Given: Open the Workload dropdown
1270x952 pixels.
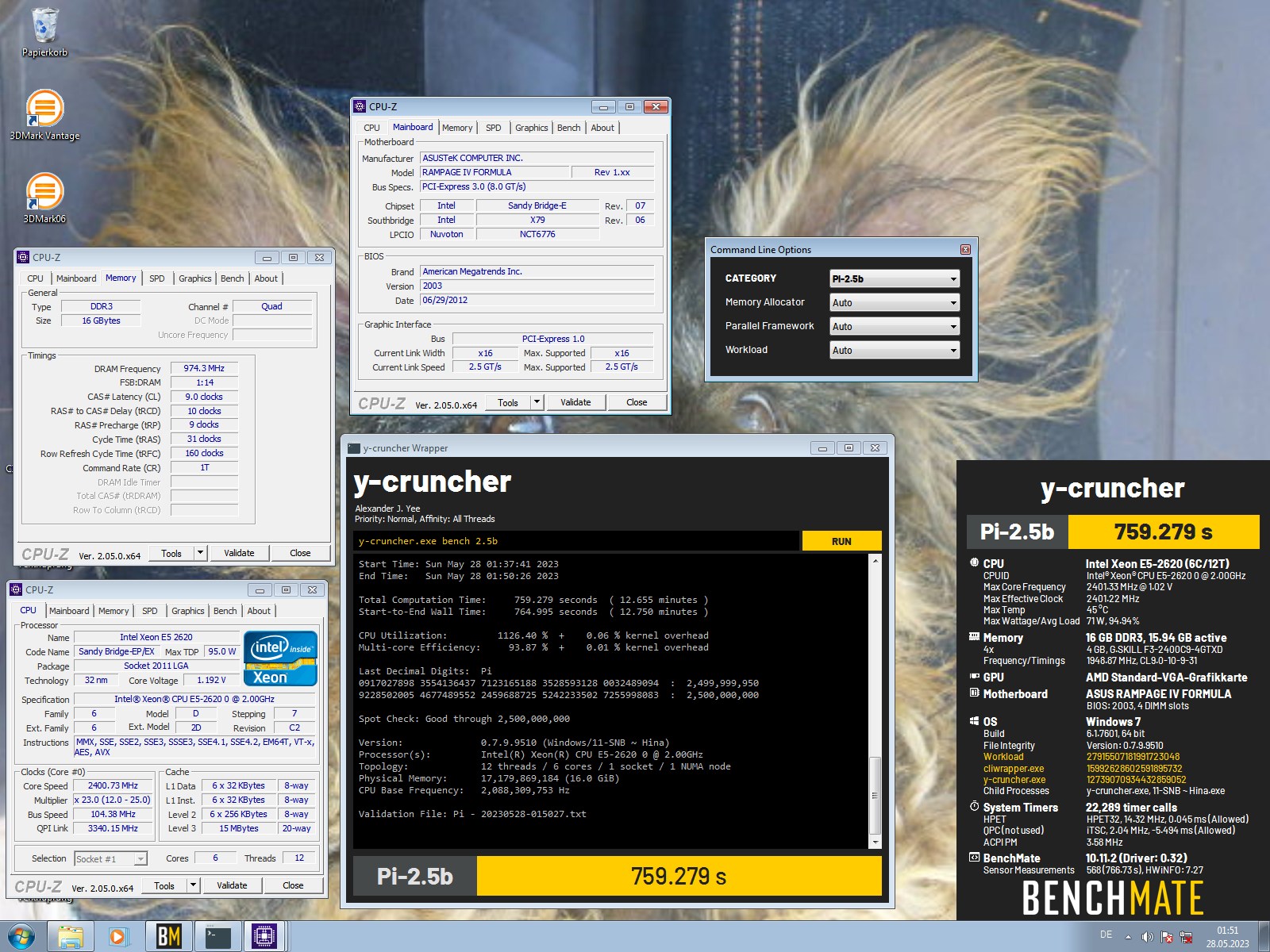Looking at the screenshot, I should coord(895,350).
